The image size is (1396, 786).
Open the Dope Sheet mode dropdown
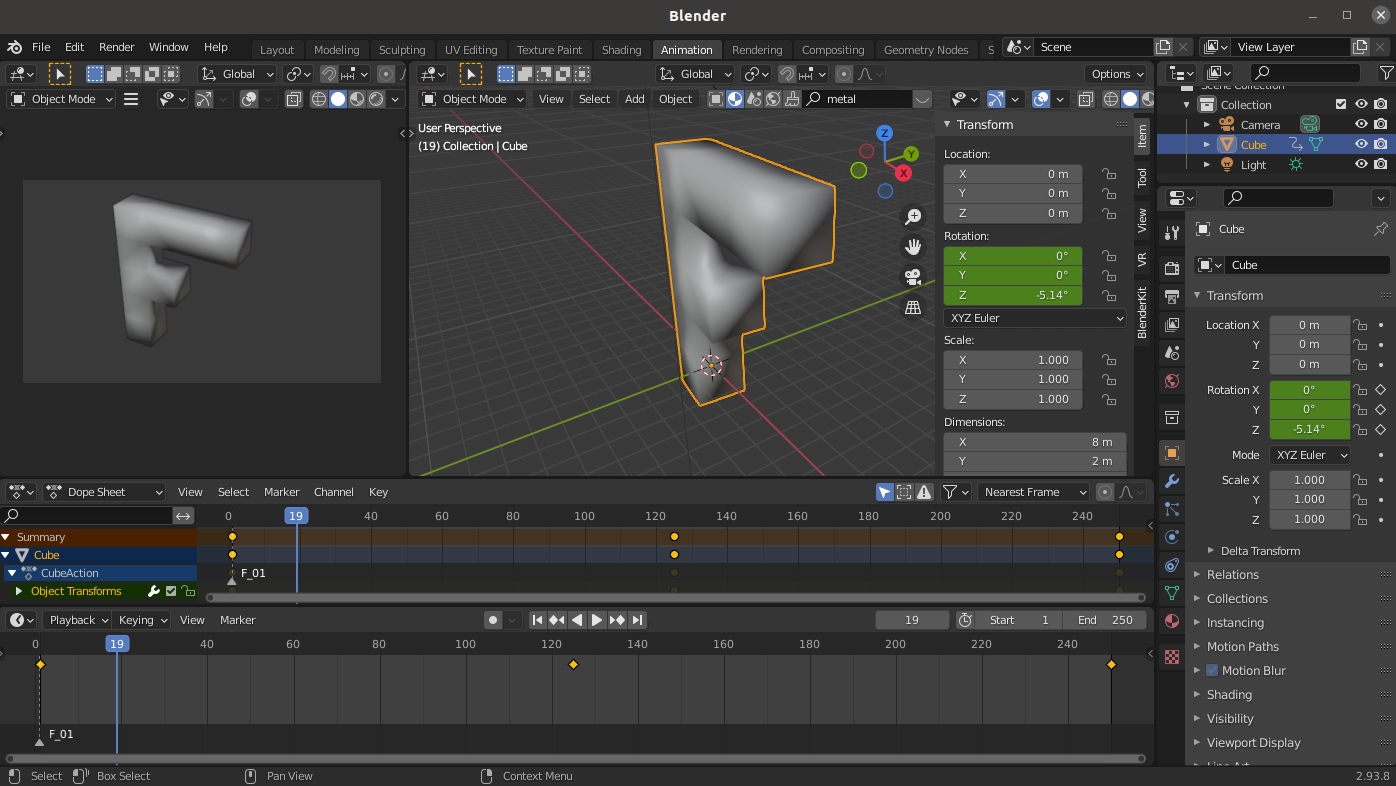104,492
